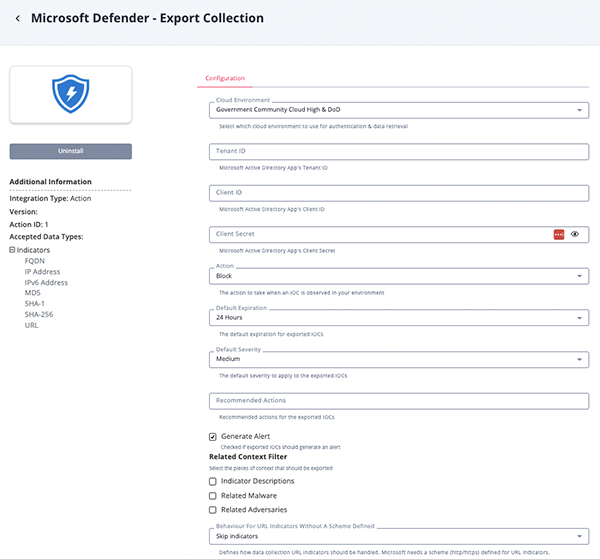600x560 pixels.
Task: Select IP Address in accepted data types
Action: coord(42,272)
